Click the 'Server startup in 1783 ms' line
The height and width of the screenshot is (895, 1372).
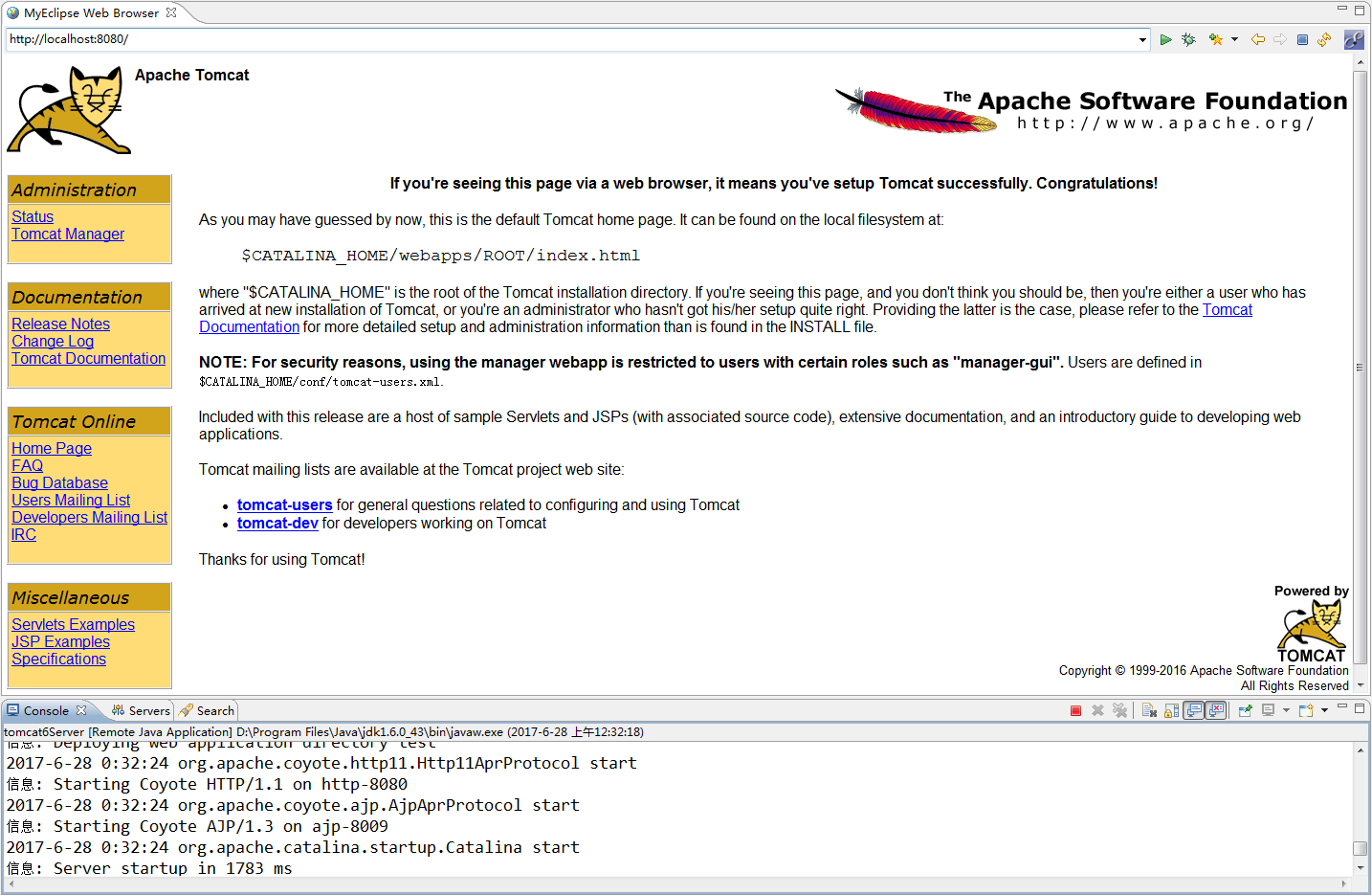[x=149, y=868]
